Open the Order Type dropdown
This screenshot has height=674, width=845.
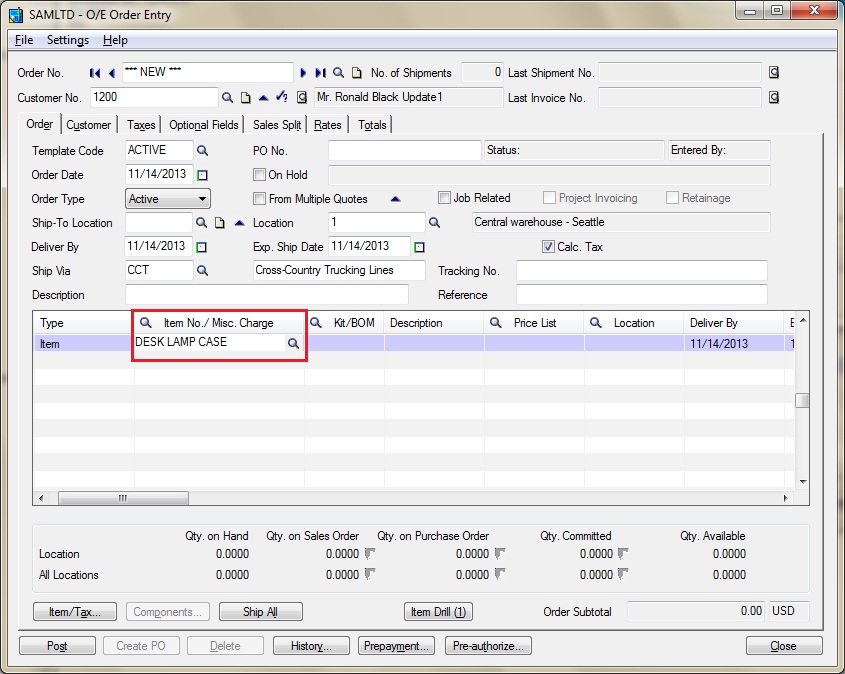(168, 199)
